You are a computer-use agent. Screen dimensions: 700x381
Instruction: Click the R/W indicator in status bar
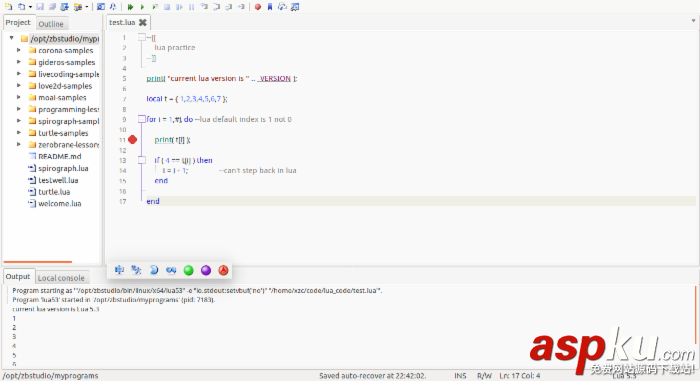(x=484, y=376)
